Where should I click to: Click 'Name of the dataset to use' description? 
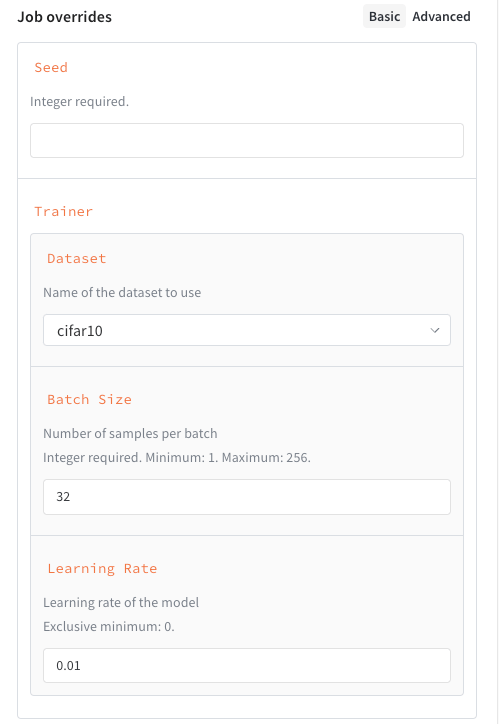[122, 293]
